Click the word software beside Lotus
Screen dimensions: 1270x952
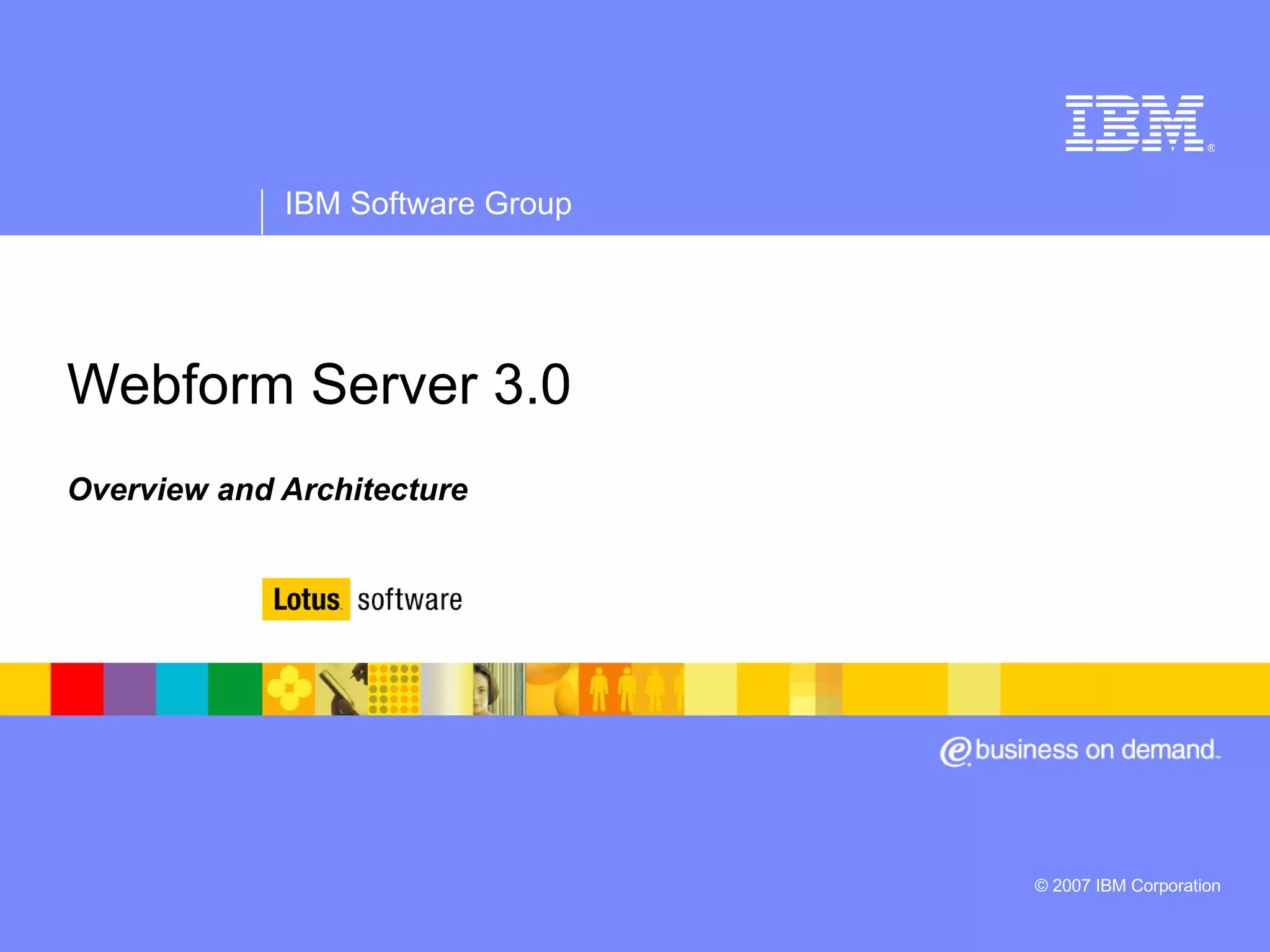coord(409,600)
